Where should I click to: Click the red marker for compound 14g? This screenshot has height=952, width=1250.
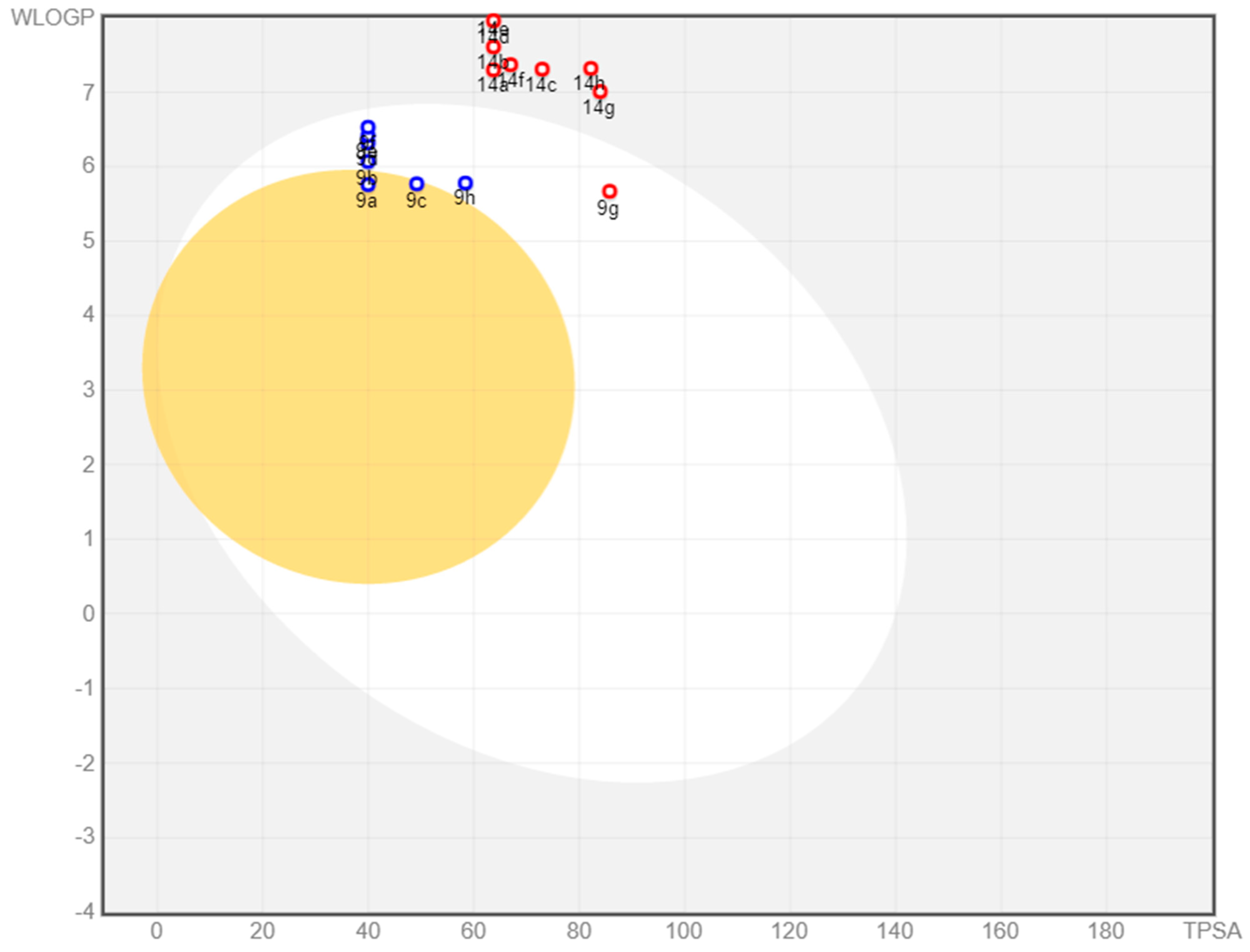tap(600, 92)
